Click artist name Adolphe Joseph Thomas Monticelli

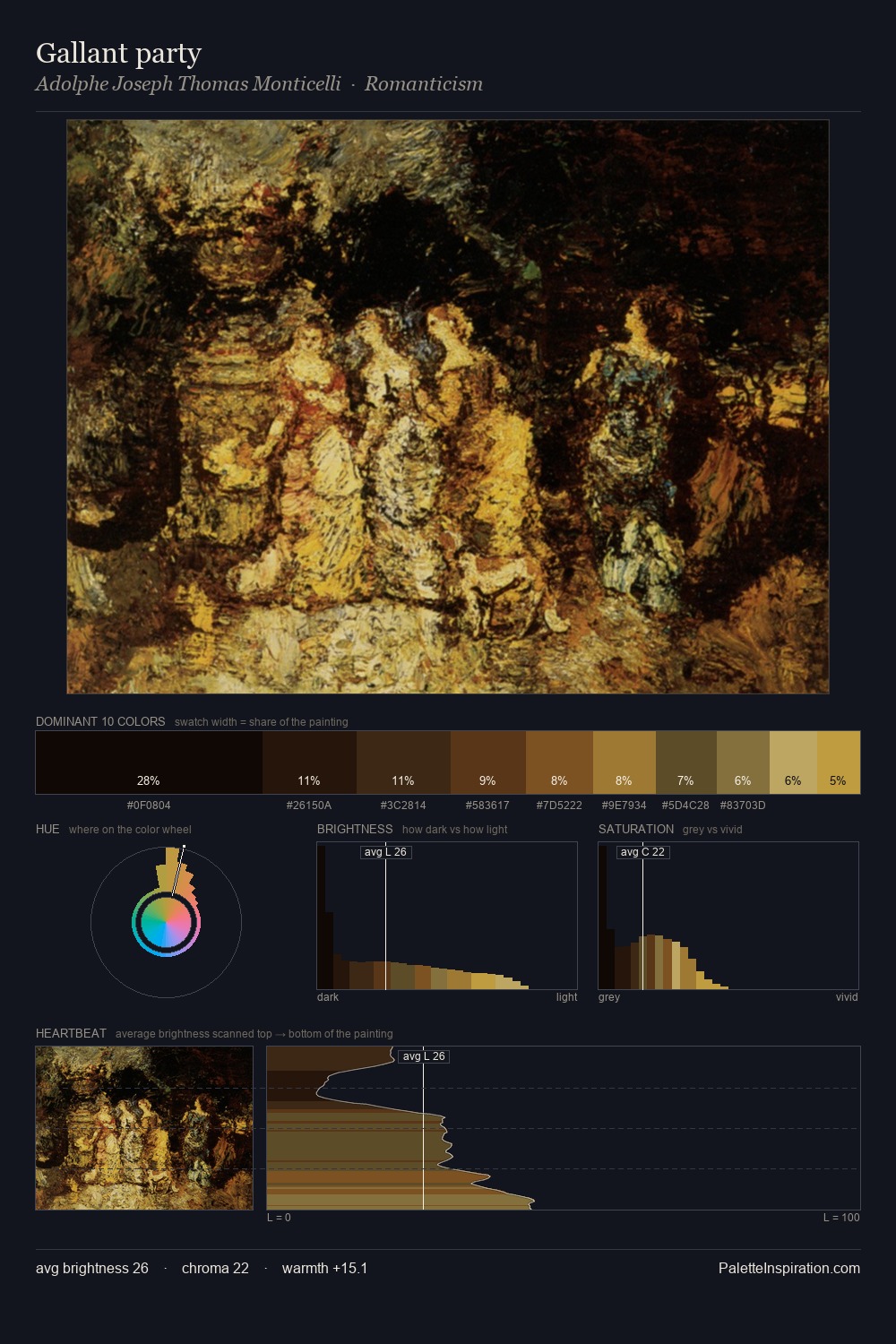188,83
